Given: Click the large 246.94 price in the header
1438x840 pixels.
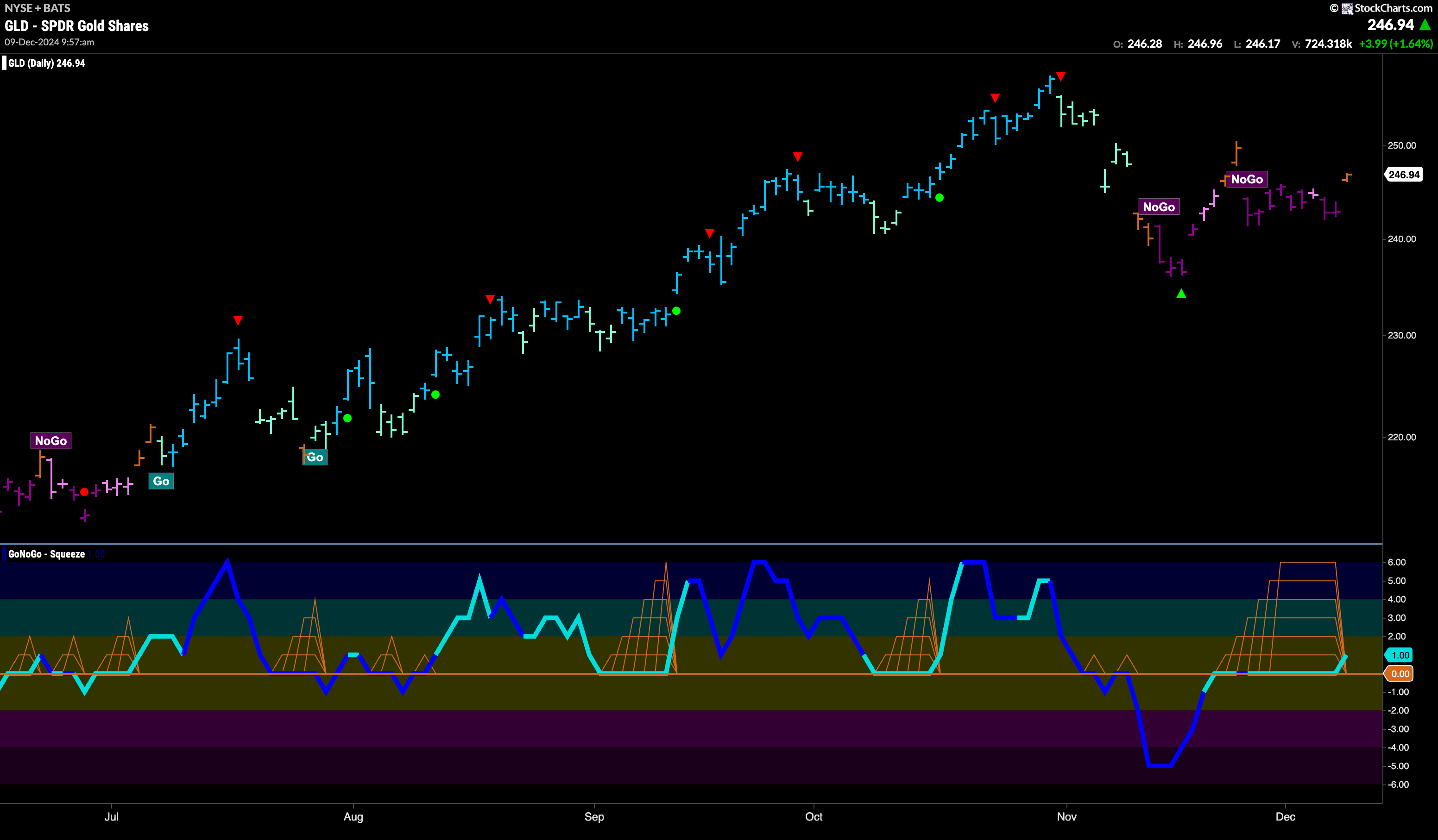Looking at the screenshot, I should coord(1390,25).
